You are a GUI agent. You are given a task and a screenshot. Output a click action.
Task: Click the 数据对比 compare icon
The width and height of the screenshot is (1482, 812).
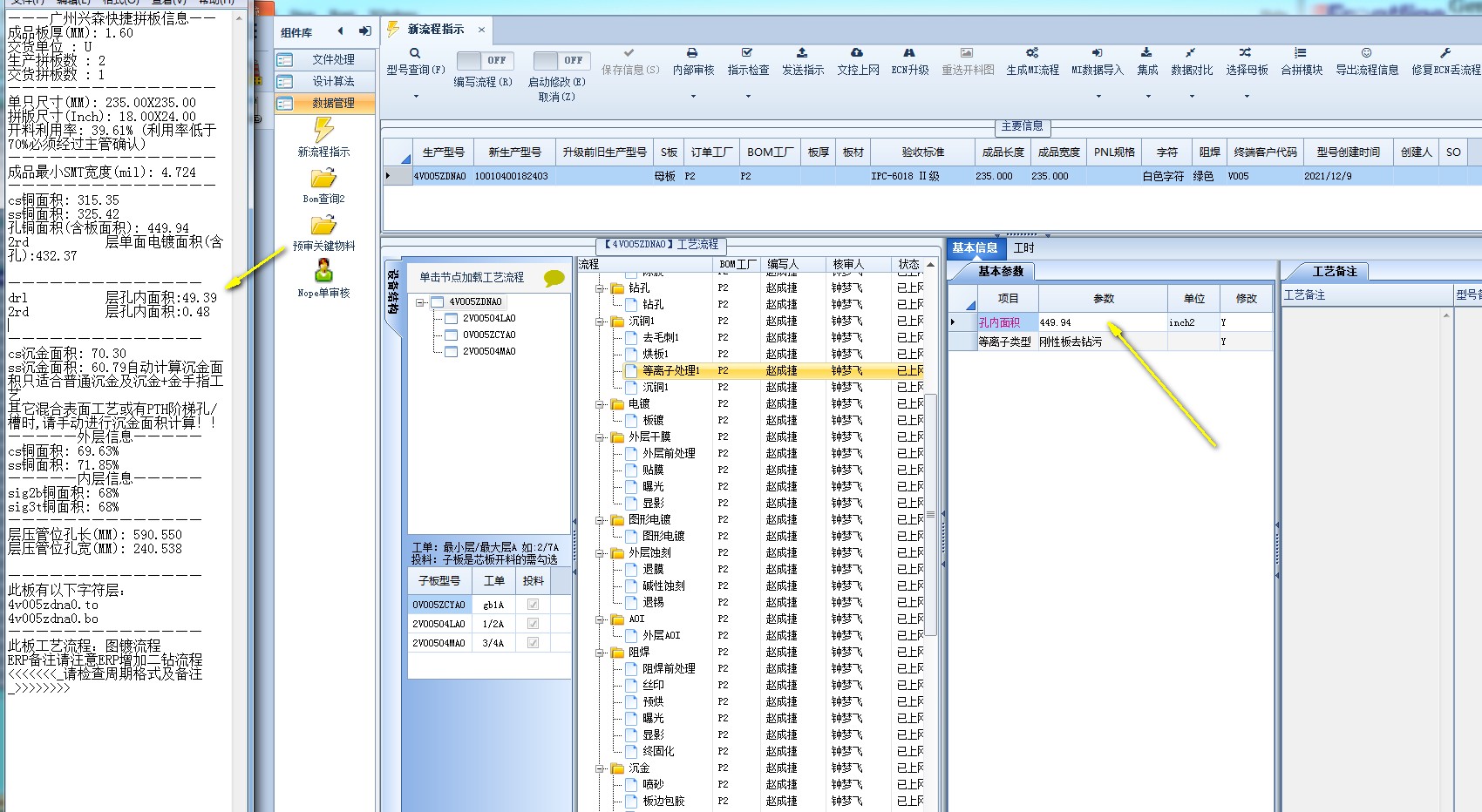pyautogui.click(x=1191, y=53)
